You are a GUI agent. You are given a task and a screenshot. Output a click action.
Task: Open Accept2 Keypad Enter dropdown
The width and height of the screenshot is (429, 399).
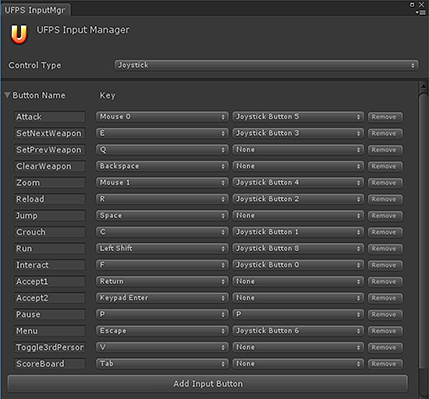162,298
